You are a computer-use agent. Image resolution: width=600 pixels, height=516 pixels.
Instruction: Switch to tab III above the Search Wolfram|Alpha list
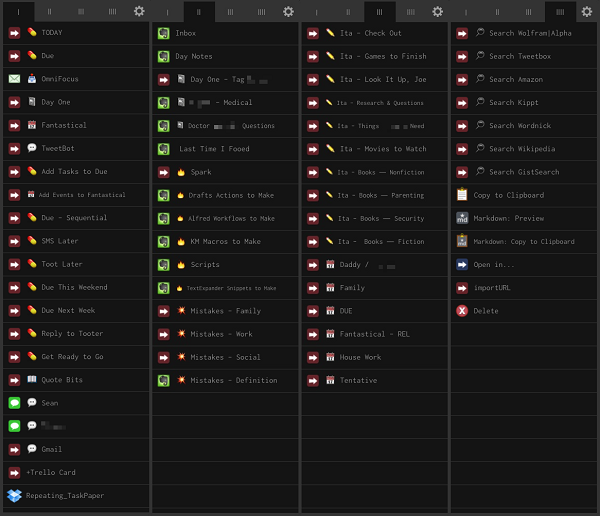528,11
